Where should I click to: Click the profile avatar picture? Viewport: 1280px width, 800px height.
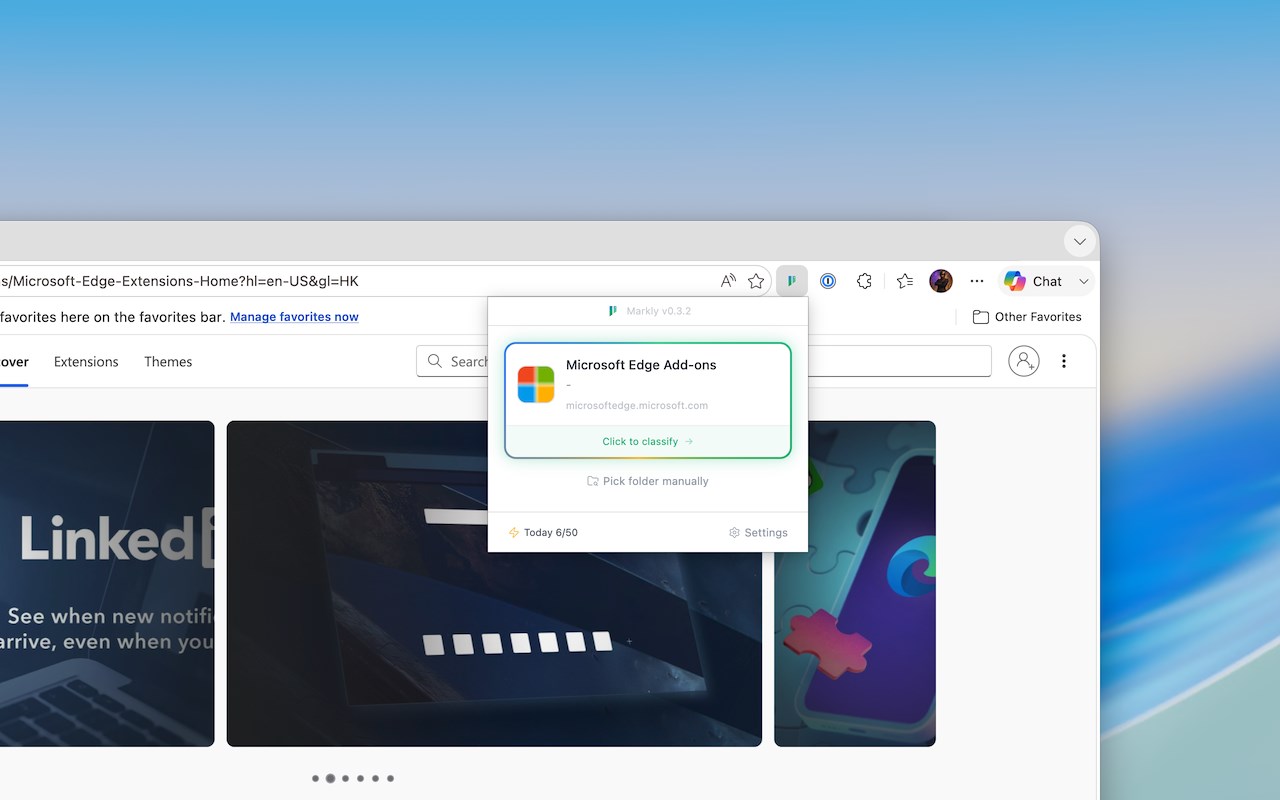pos(941,281)
